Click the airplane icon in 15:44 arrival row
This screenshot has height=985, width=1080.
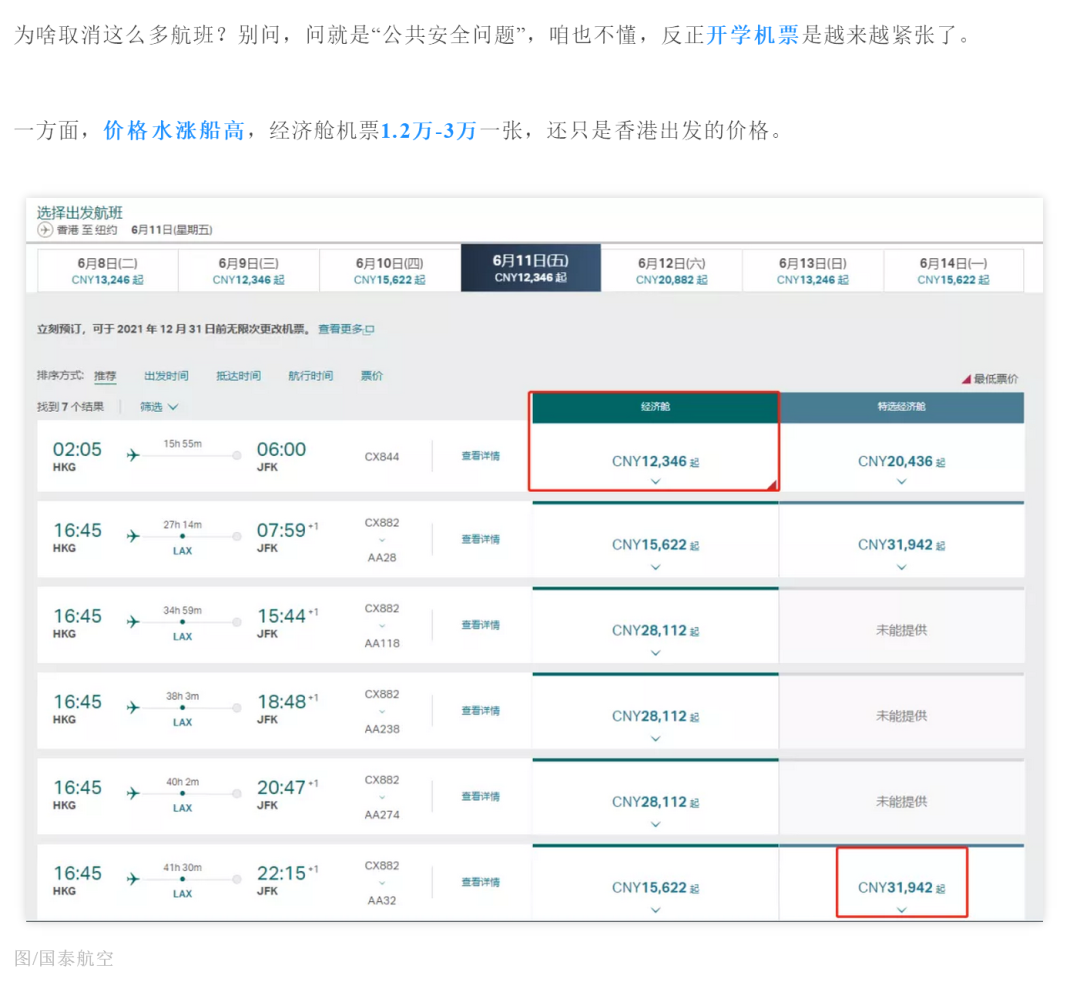point(133,621)
